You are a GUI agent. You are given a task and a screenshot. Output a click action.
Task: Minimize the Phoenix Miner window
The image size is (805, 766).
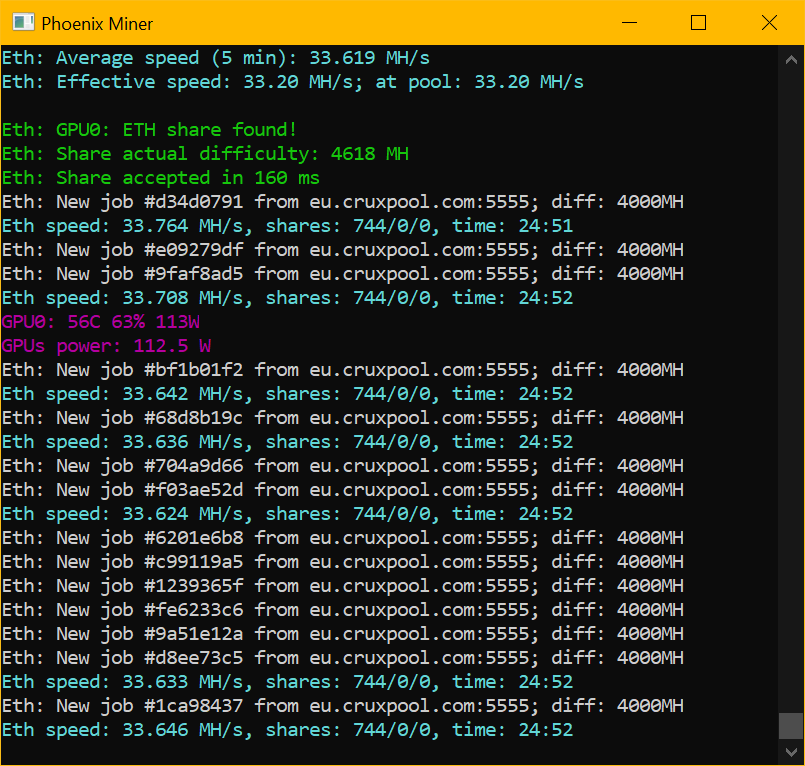pyautogui.click(x=630, y=23)
